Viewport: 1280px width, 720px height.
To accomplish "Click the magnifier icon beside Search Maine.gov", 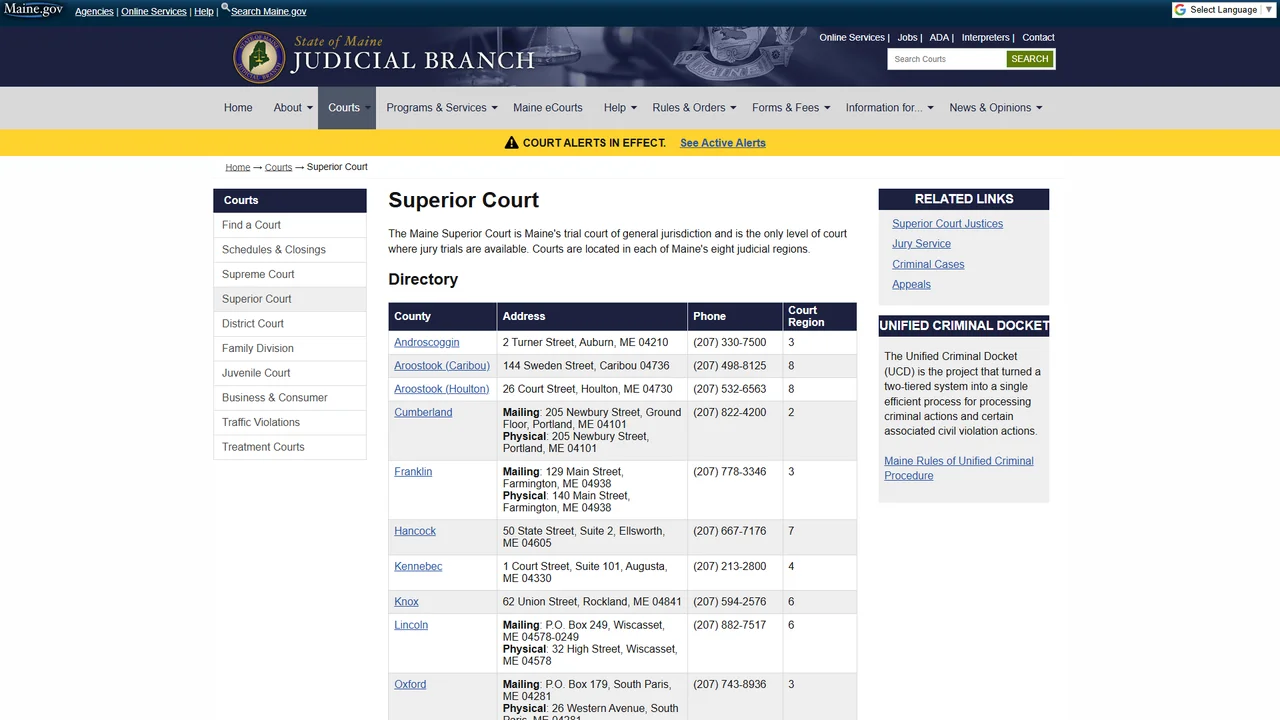I will pyautogui.click(x=225, y=9).
